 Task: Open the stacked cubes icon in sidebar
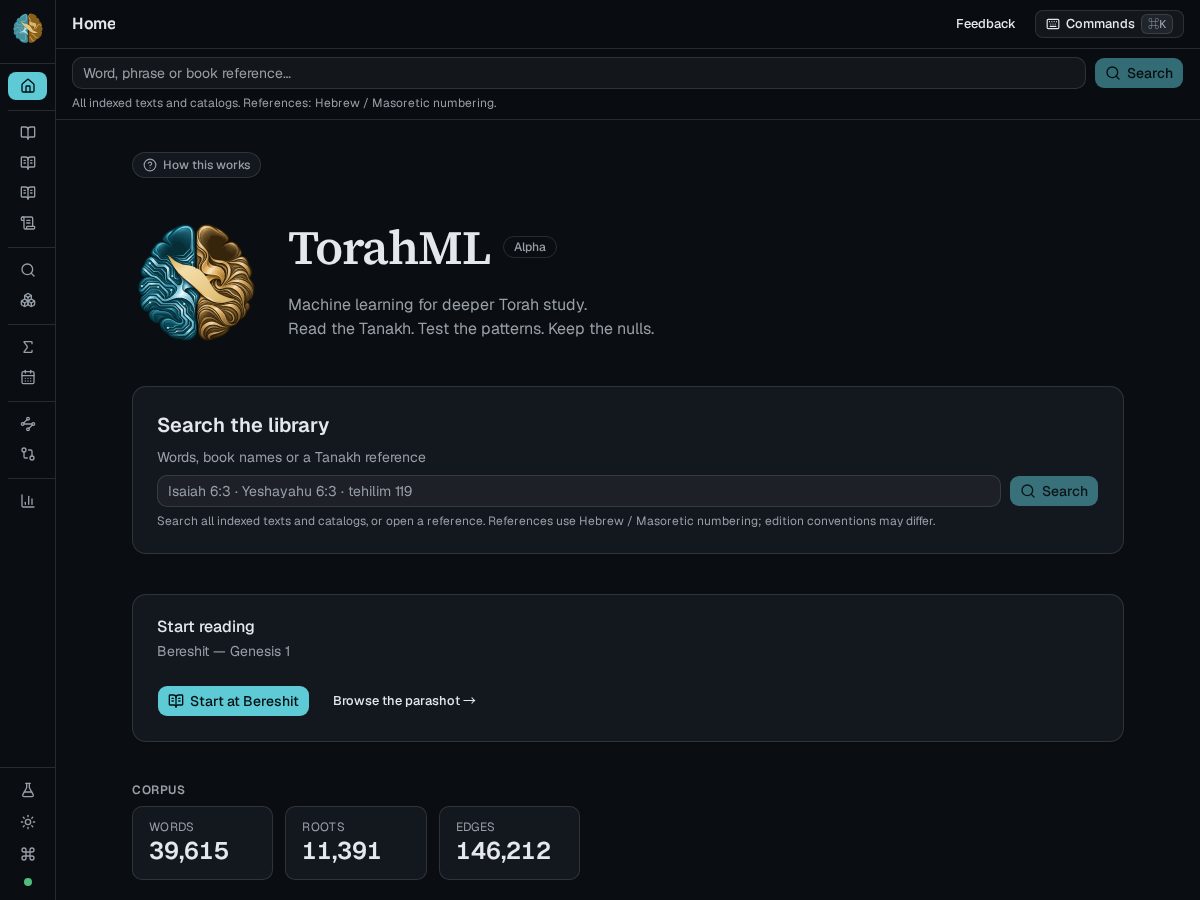point(28,300)
